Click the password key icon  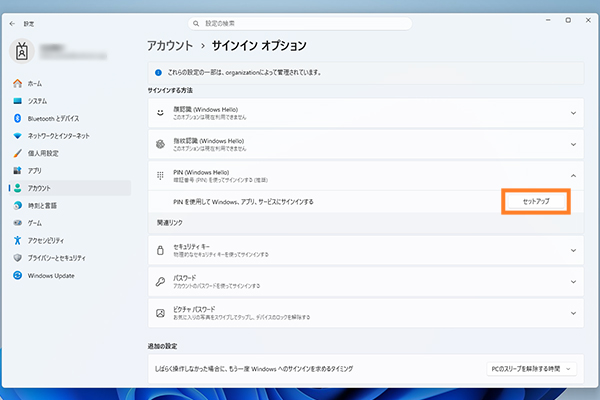click(160, 282)
